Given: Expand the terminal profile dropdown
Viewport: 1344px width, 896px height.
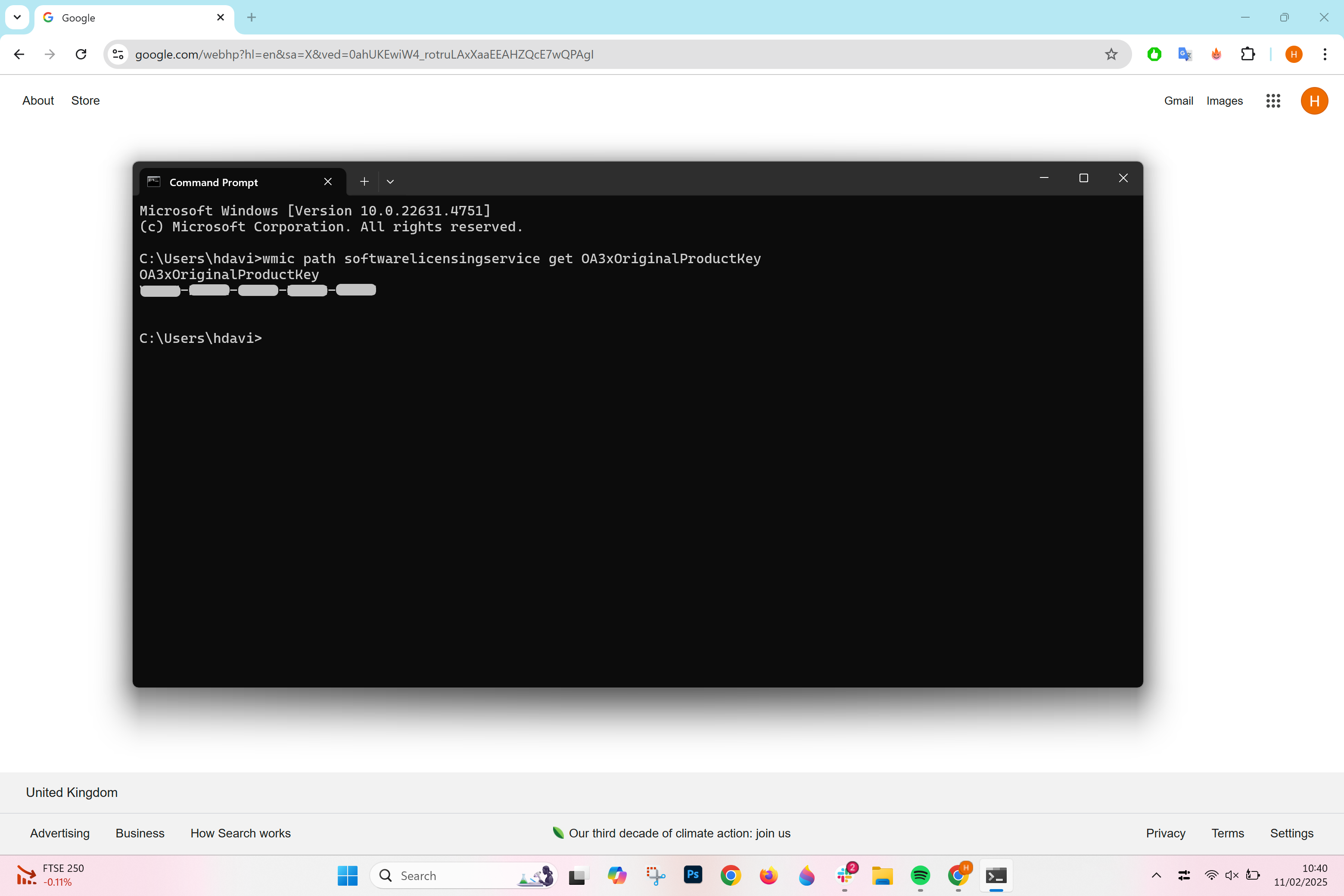Looking at the screenshot, I should pyautogui.click(x=390, y=182).
